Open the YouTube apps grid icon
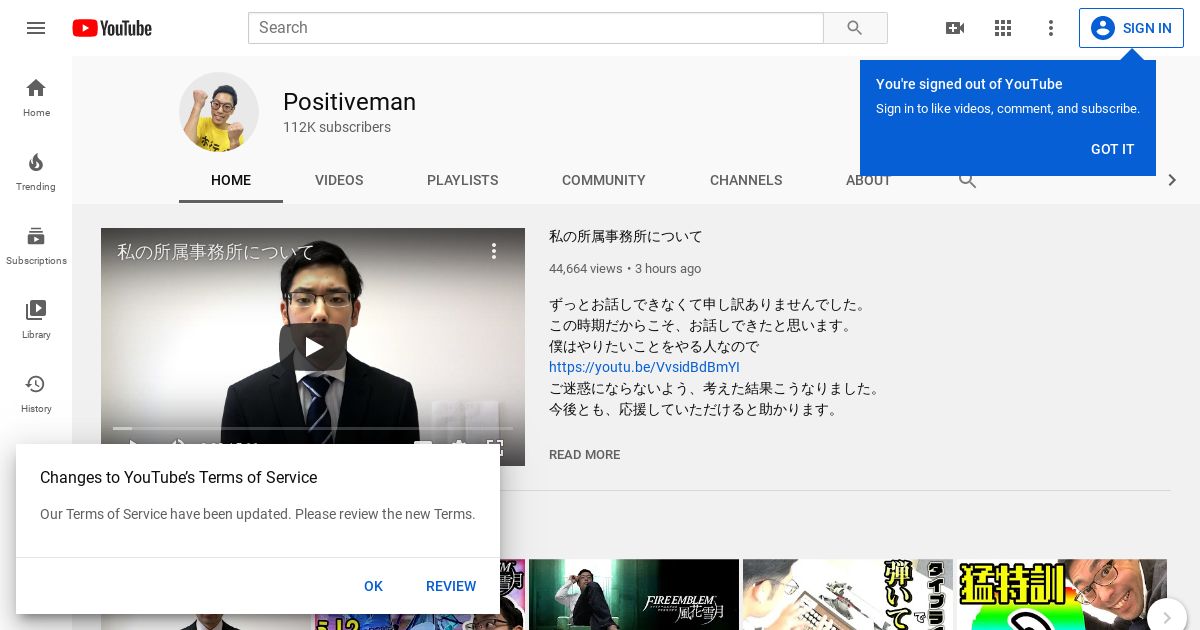 click(x=1003, y=28)
